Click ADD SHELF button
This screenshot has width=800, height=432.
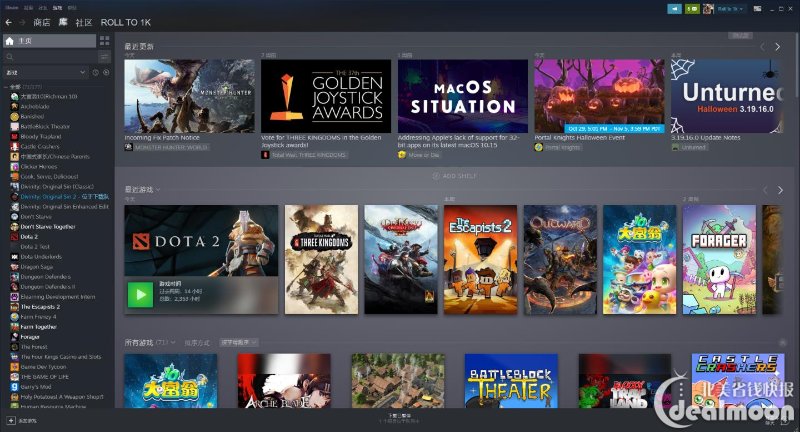(455, 176)
